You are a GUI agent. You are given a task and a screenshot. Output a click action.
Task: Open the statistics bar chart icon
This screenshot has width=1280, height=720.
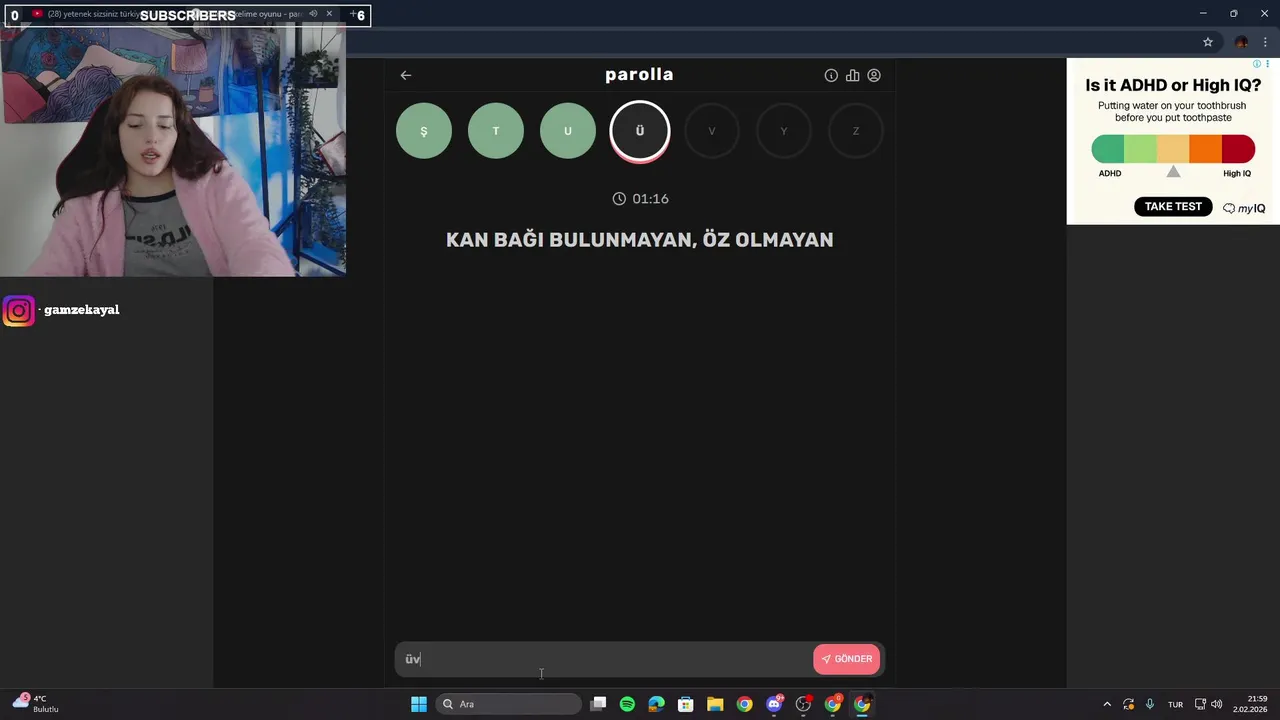click(x=852, y=75)
